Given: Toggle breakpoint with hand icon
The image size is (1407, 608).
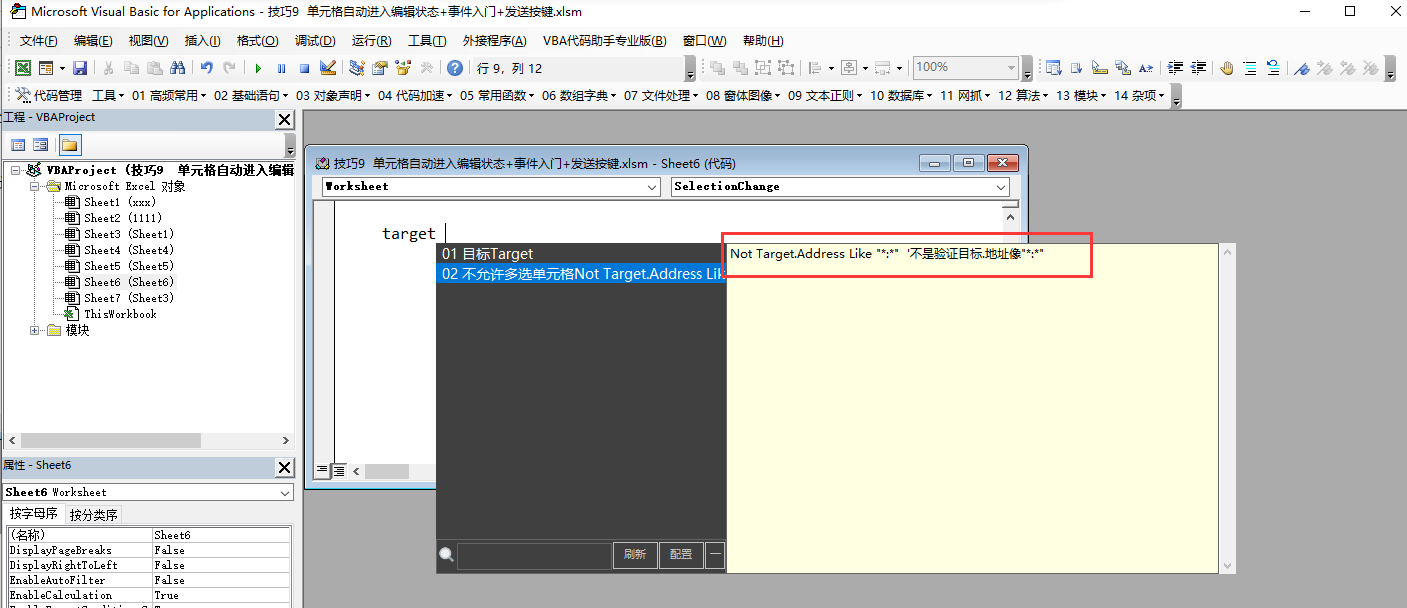Looking at the screenshot, I should (1227, 68).
